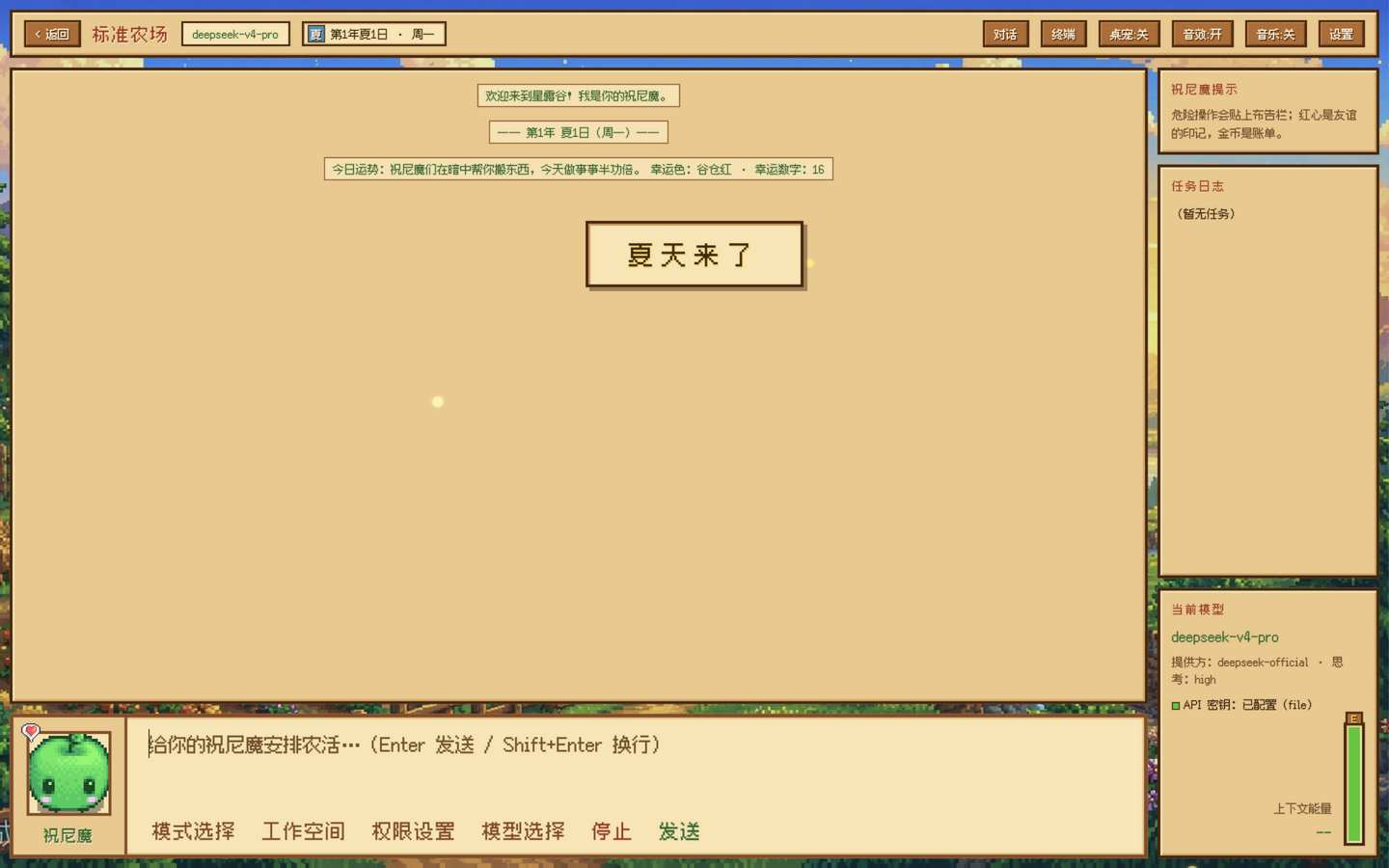
Task: Click the 夏天来了 banner
Action: tap(694, 255)
